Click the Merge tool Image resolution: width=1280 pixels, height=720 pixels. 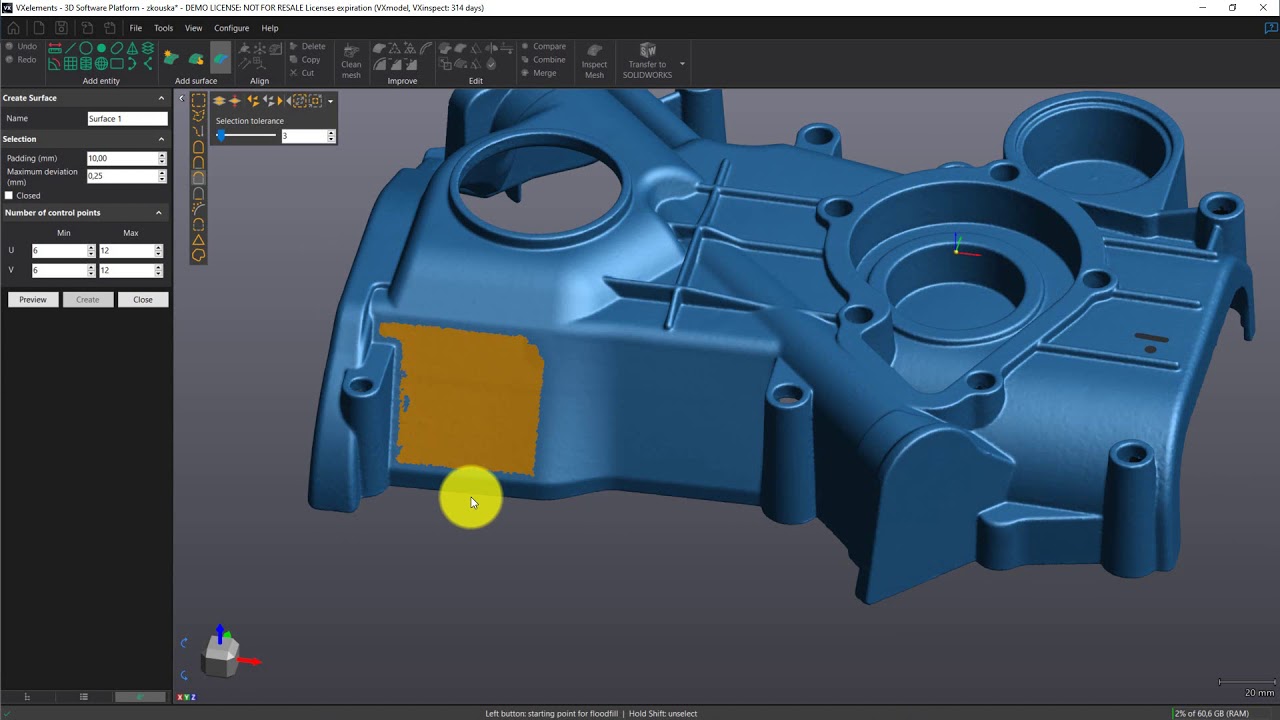pos(539,73)
